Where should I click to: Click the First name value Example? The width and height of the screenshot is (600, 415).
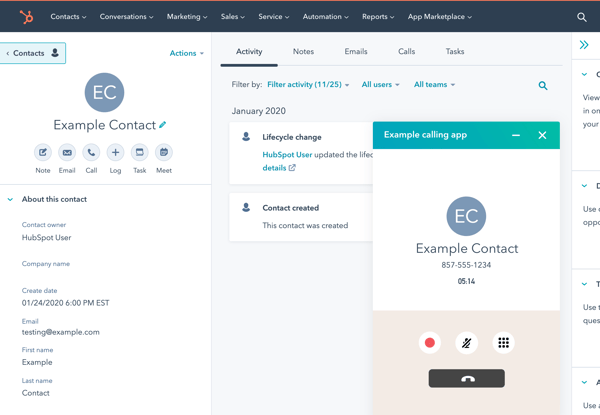click(x=37, y=362)
